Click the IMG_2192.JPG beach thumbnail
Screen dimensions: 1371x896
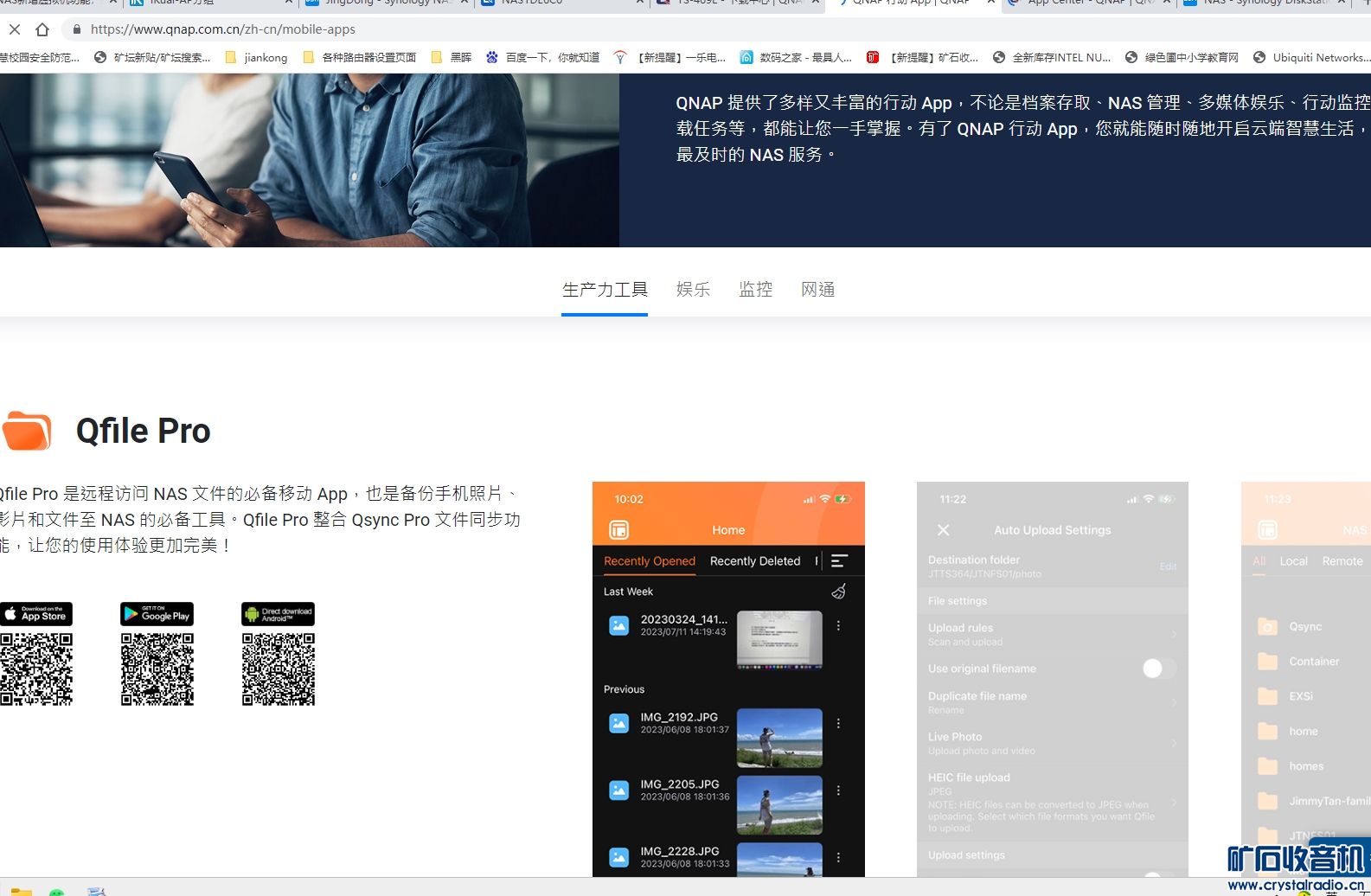(x=779, y=738)
